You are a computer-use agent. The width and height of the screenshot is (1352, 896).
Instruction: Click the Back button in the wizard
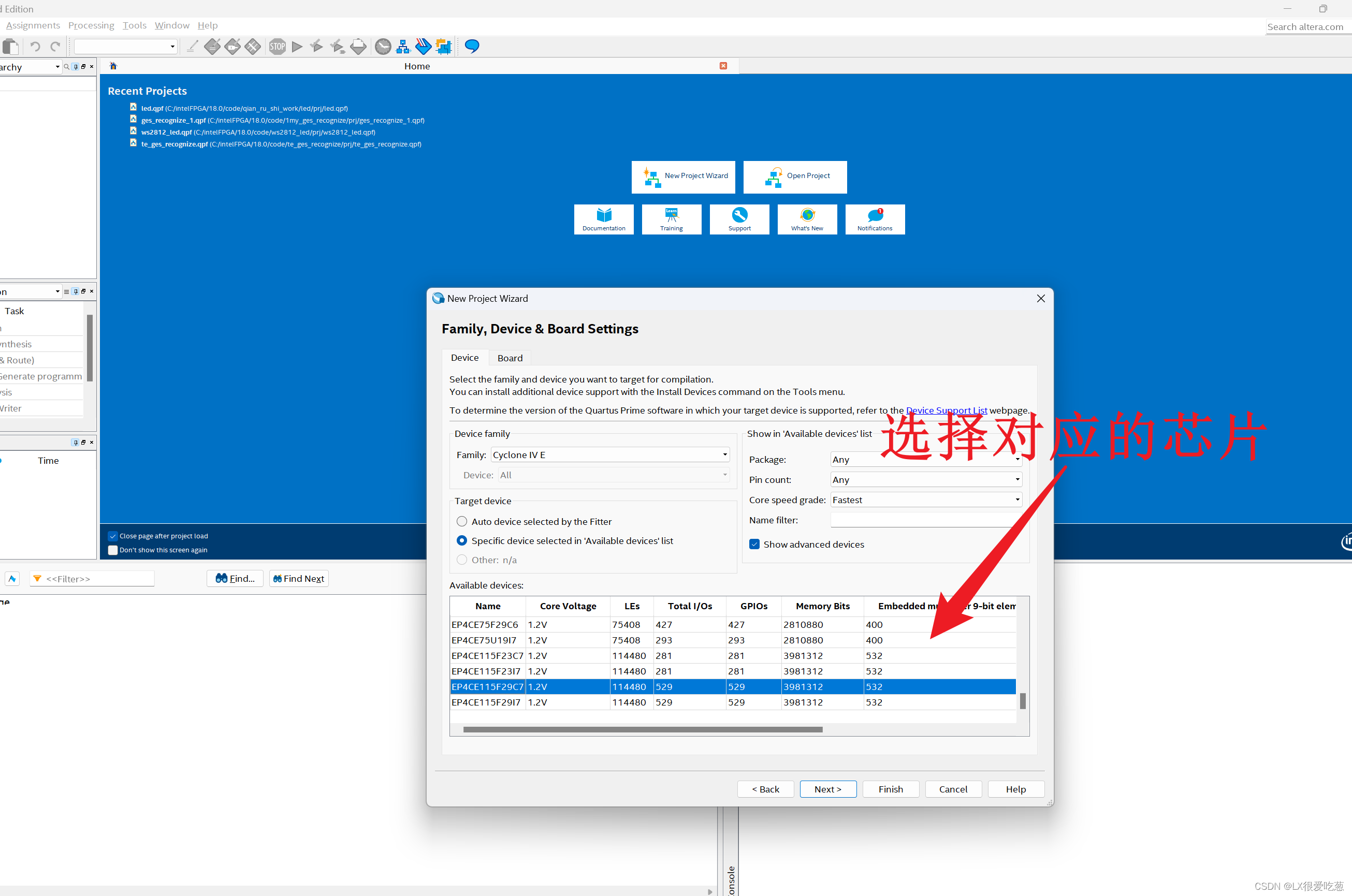tap(765, 789)
